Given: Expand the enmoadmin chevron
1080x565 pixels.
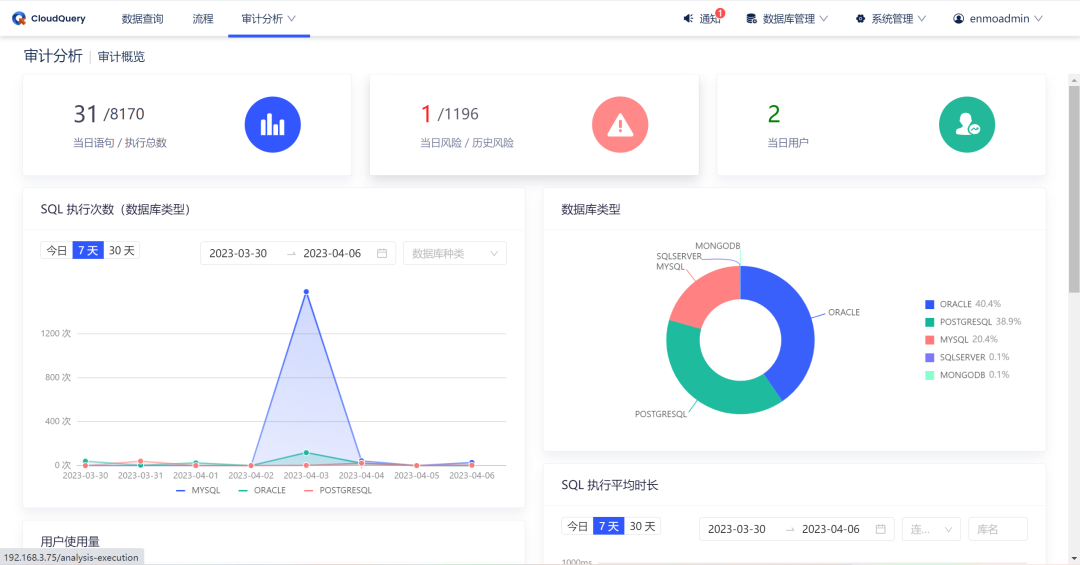Looking at the screenshot, I should coord(1039,19).
